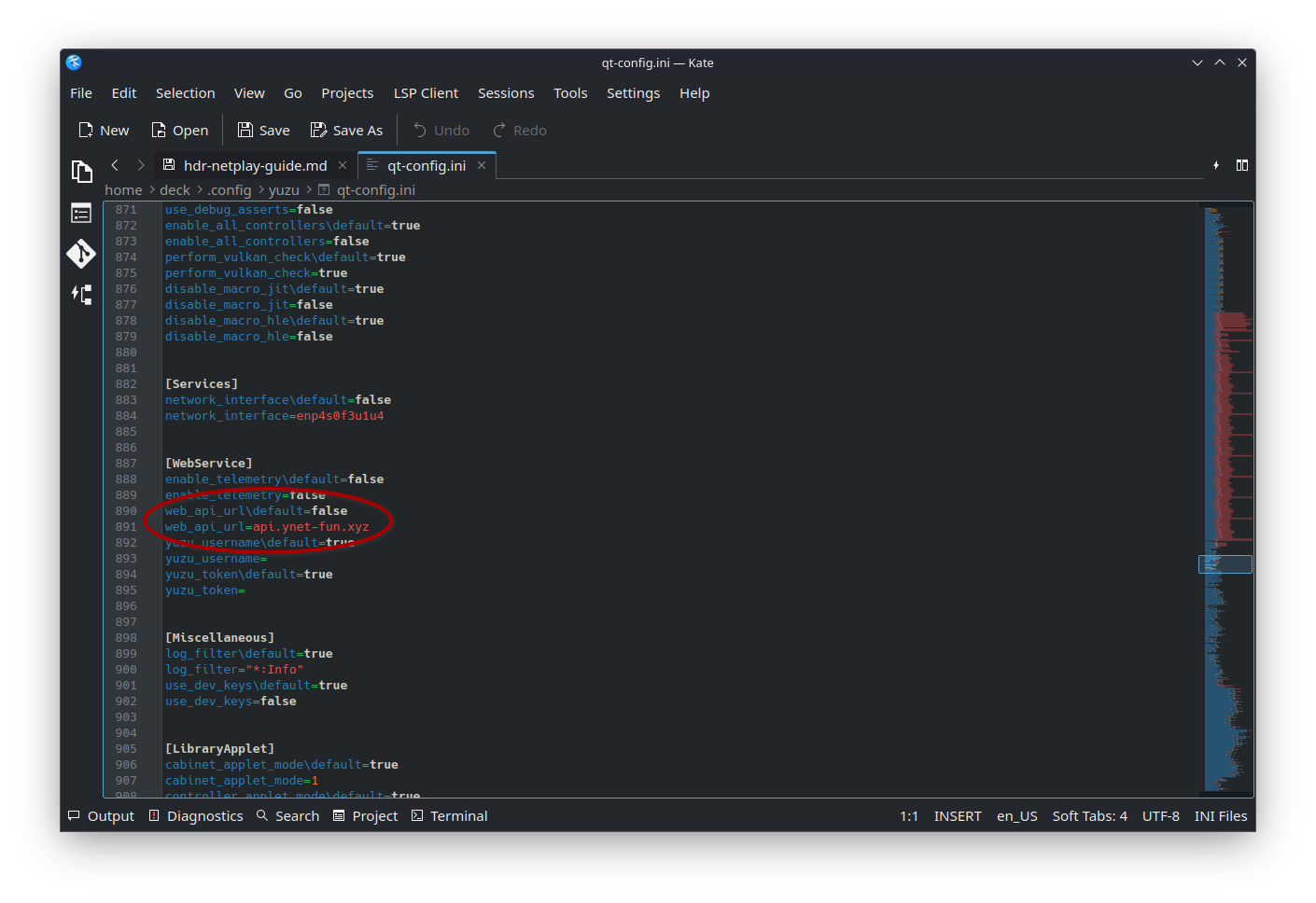Open the Go menu
Screen dimensions: 1316x903
(293, 93)
